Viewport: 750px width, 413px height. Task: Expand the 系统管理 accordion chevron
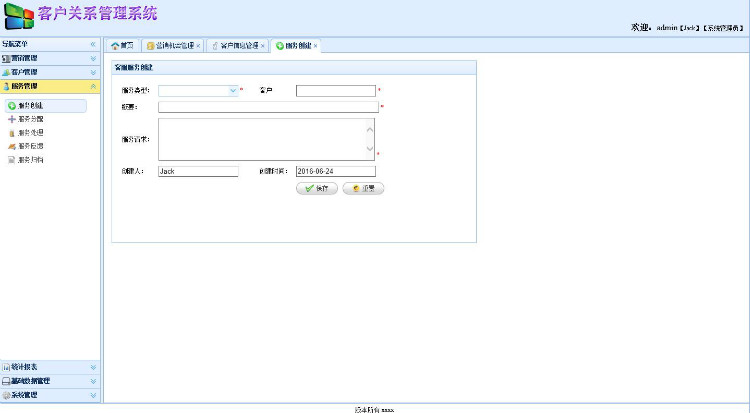coord(93,395)
